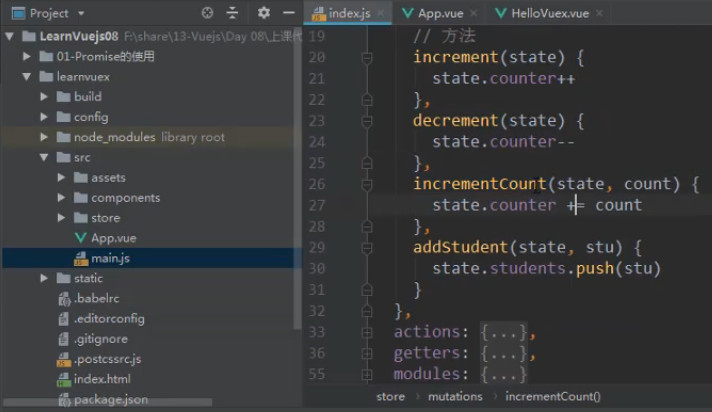Select .postcssrc.js file

click(108, 359)
